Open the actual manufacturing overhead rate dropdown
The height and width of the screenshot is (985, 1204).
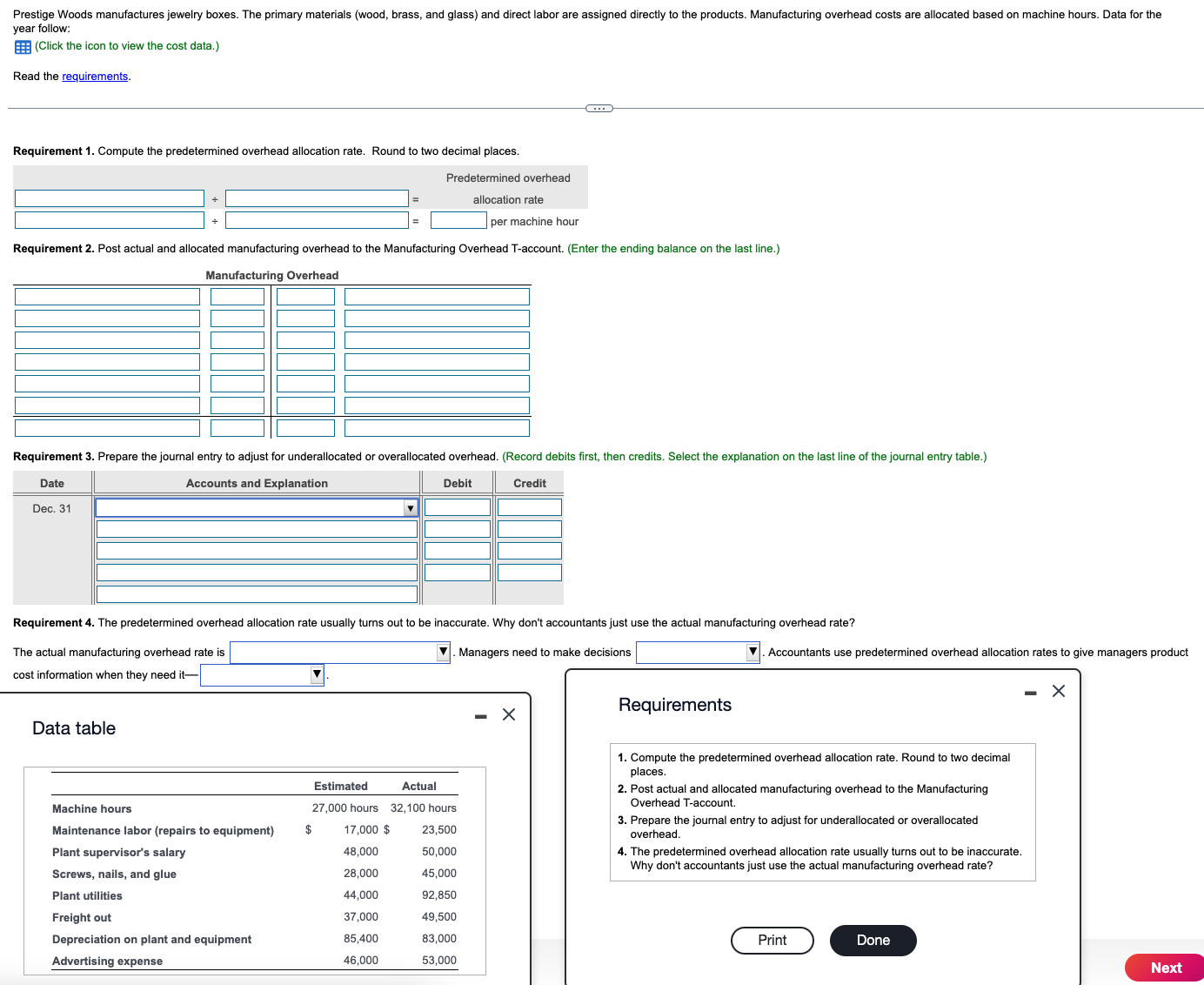coord(441,652)
